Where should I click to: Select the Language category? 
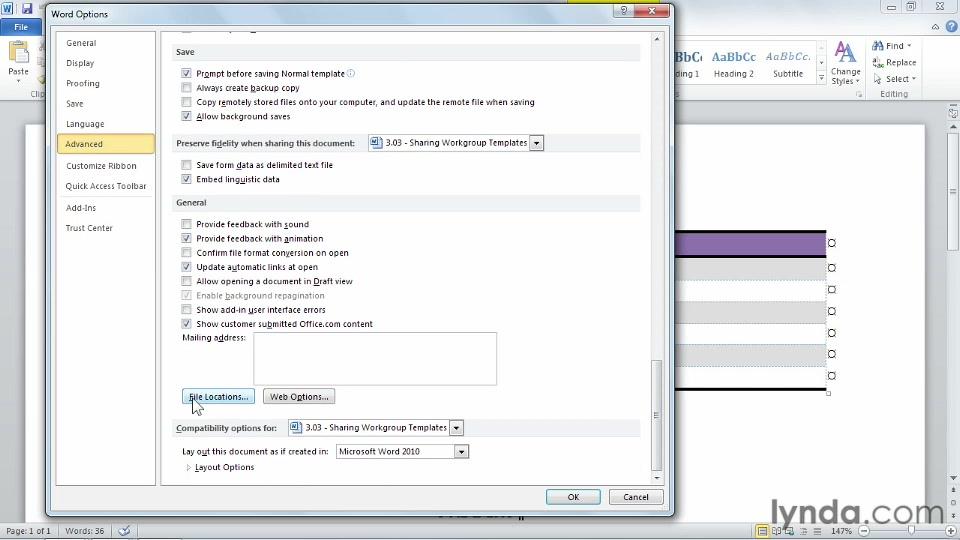tap(105, 124)
